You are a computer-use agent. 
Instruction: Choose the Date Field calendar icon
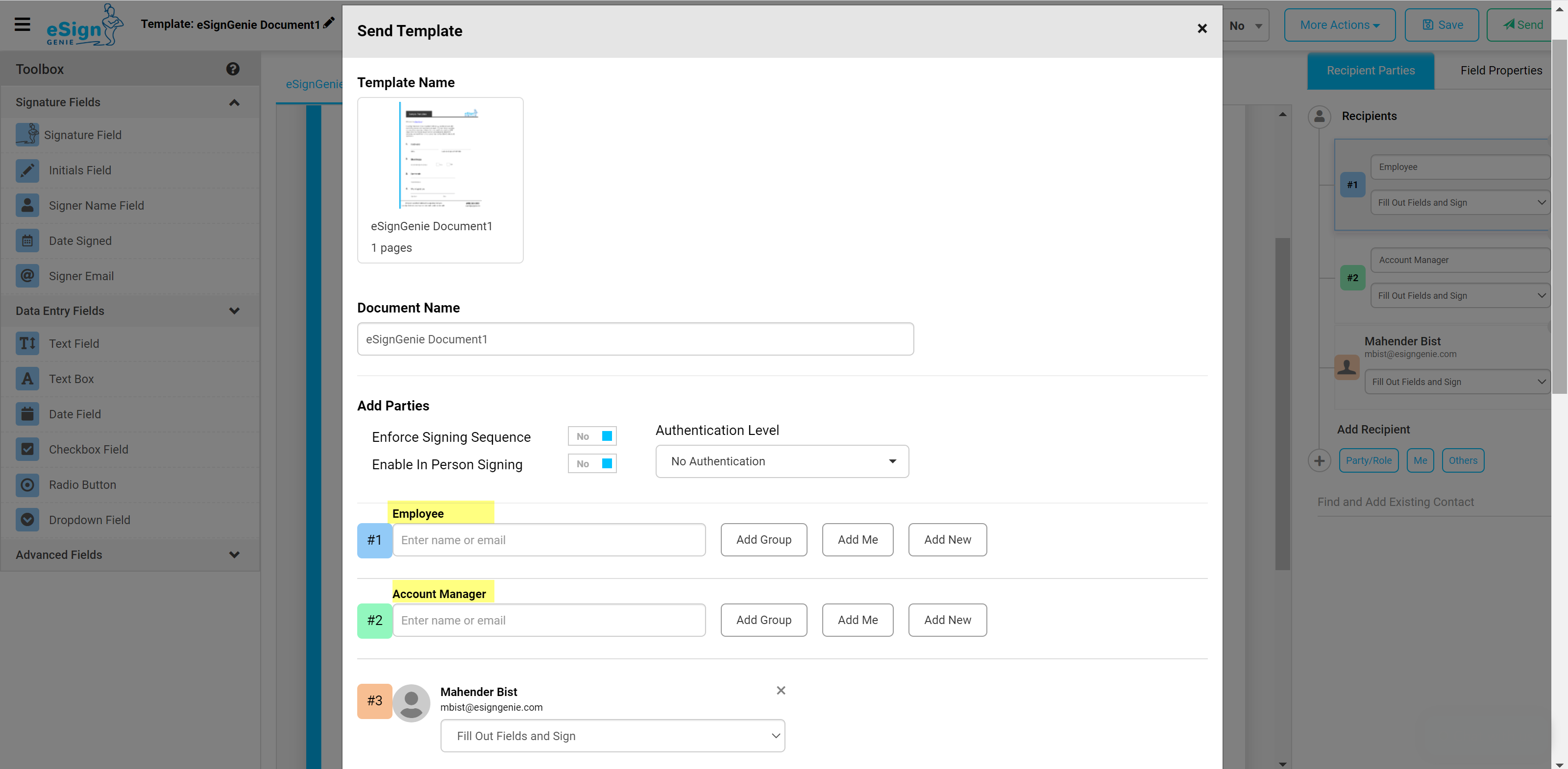[x=27, y=414]
